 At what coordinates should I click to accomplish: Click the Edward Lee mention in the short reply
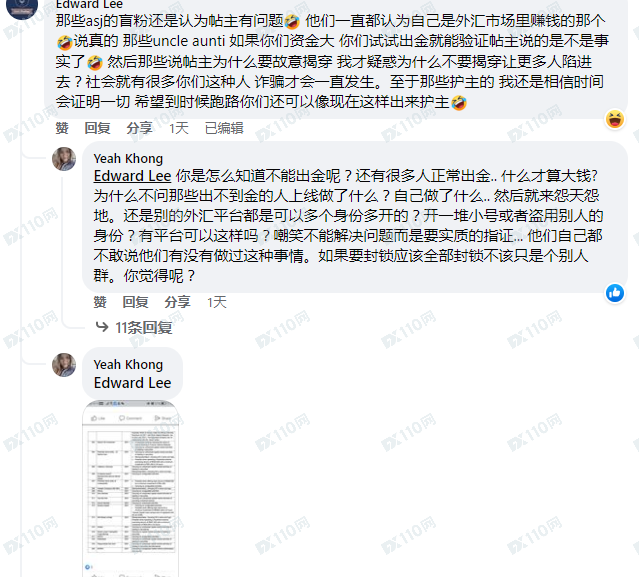(132, 383)
